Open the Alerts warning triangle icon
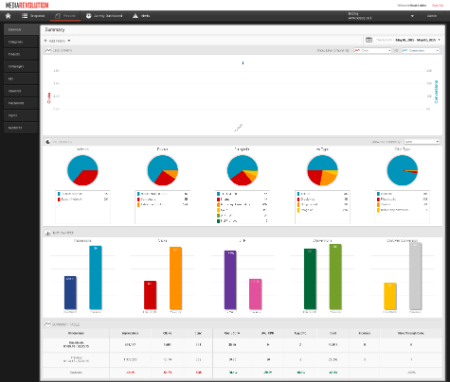 click(135, 16)
